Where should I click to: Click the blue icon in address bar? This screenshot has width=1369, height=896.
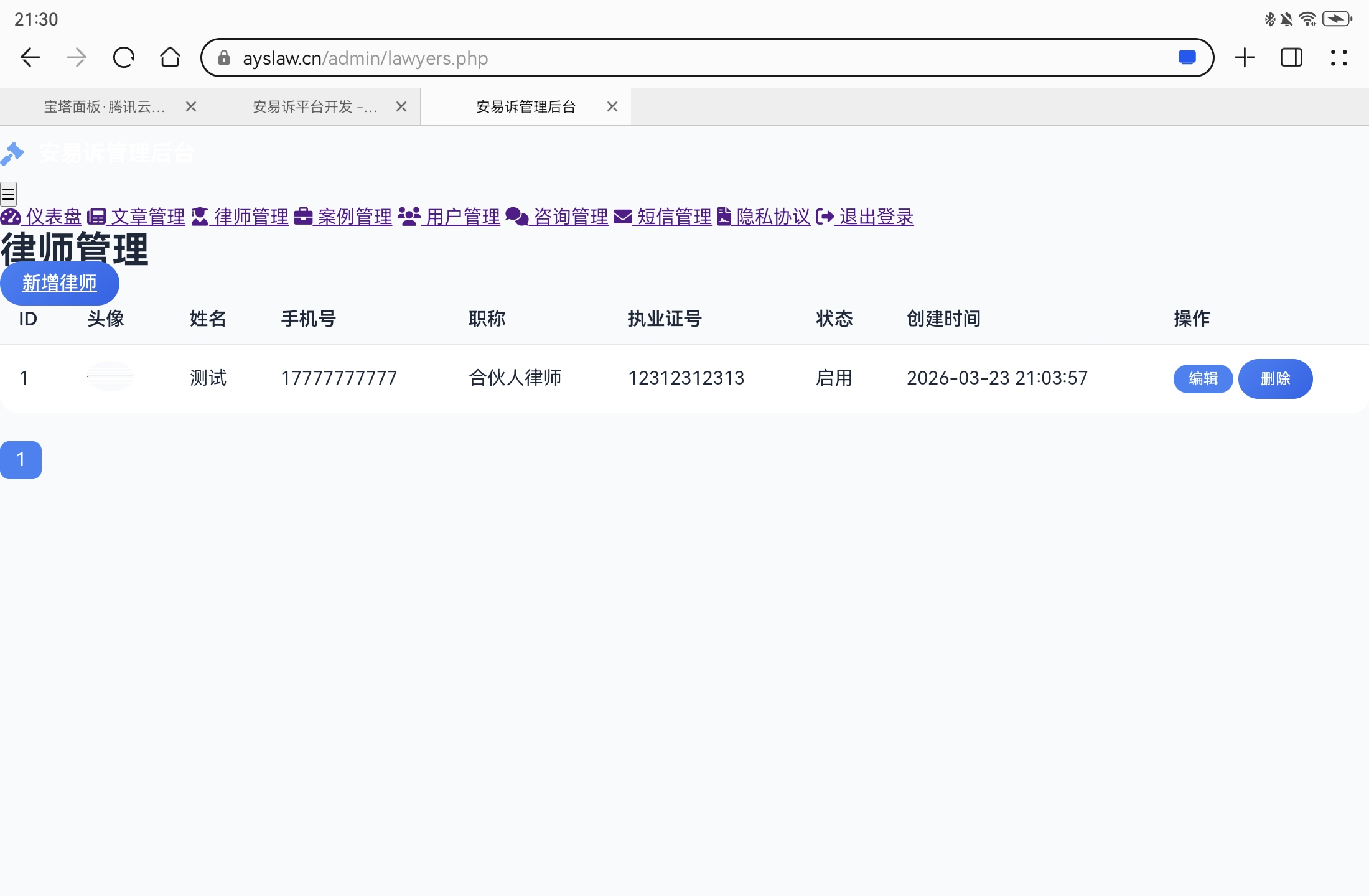1187,58
